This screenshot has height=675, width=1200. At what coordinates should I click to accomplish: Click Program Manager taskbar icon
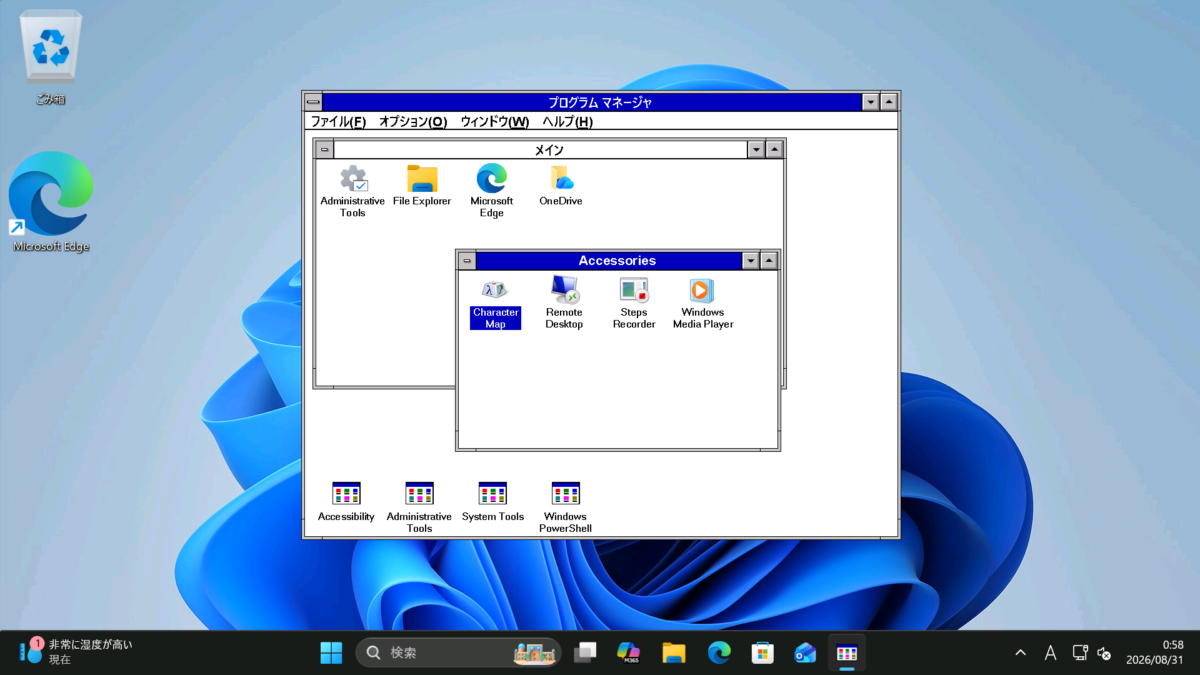(x=847, y=653)
